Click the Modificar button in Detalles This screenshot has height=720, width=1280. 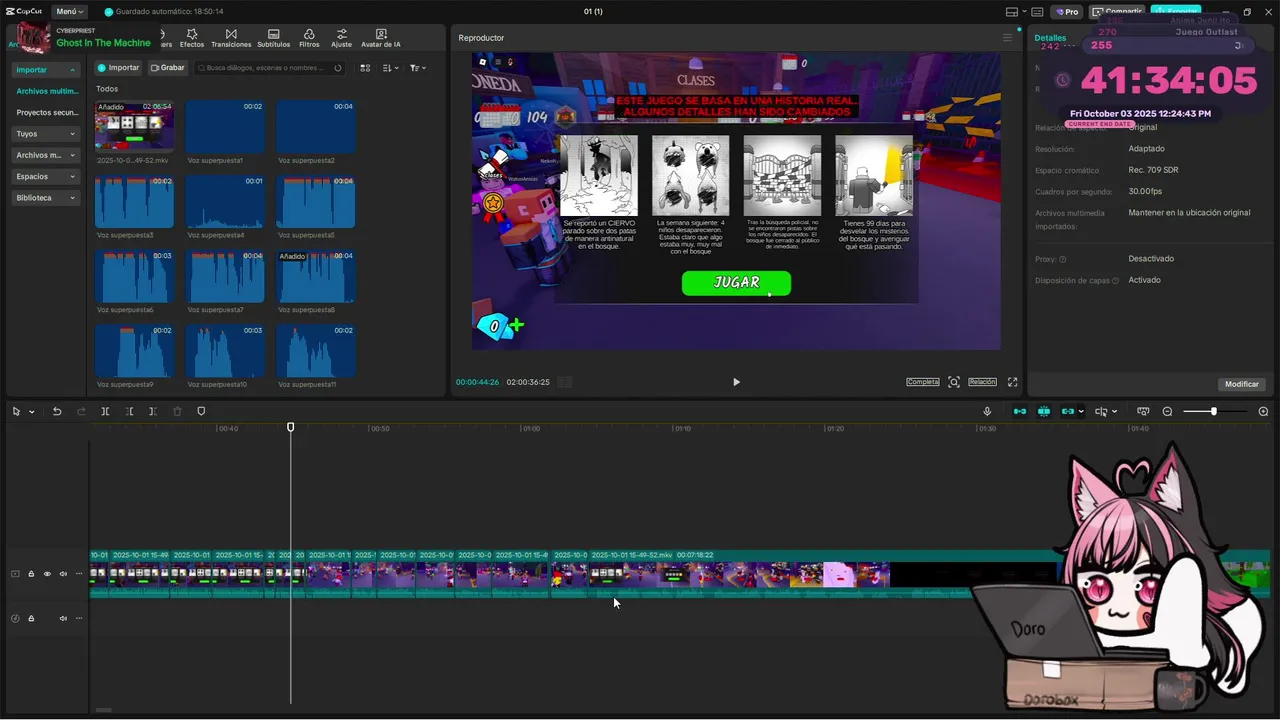tap(1242, 384)
